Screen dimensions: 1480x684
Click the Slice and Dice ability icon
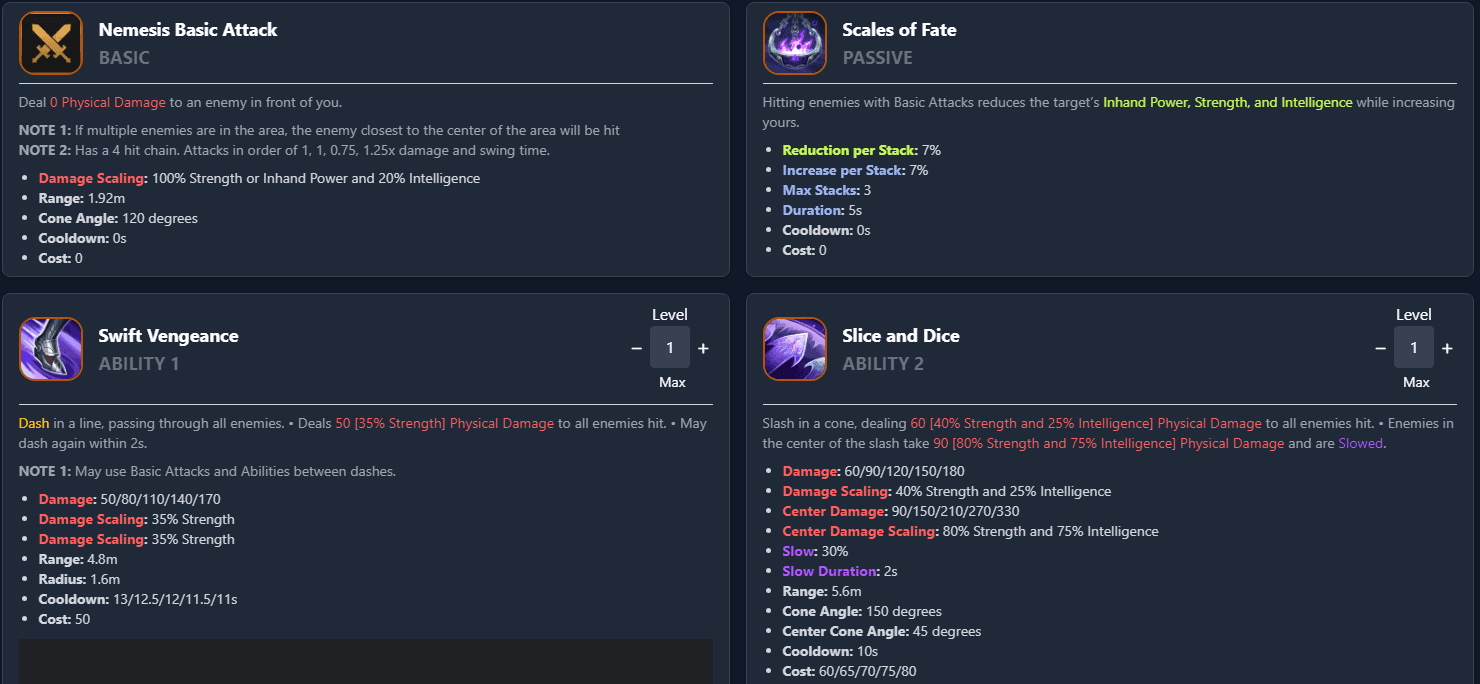[795, 349]
